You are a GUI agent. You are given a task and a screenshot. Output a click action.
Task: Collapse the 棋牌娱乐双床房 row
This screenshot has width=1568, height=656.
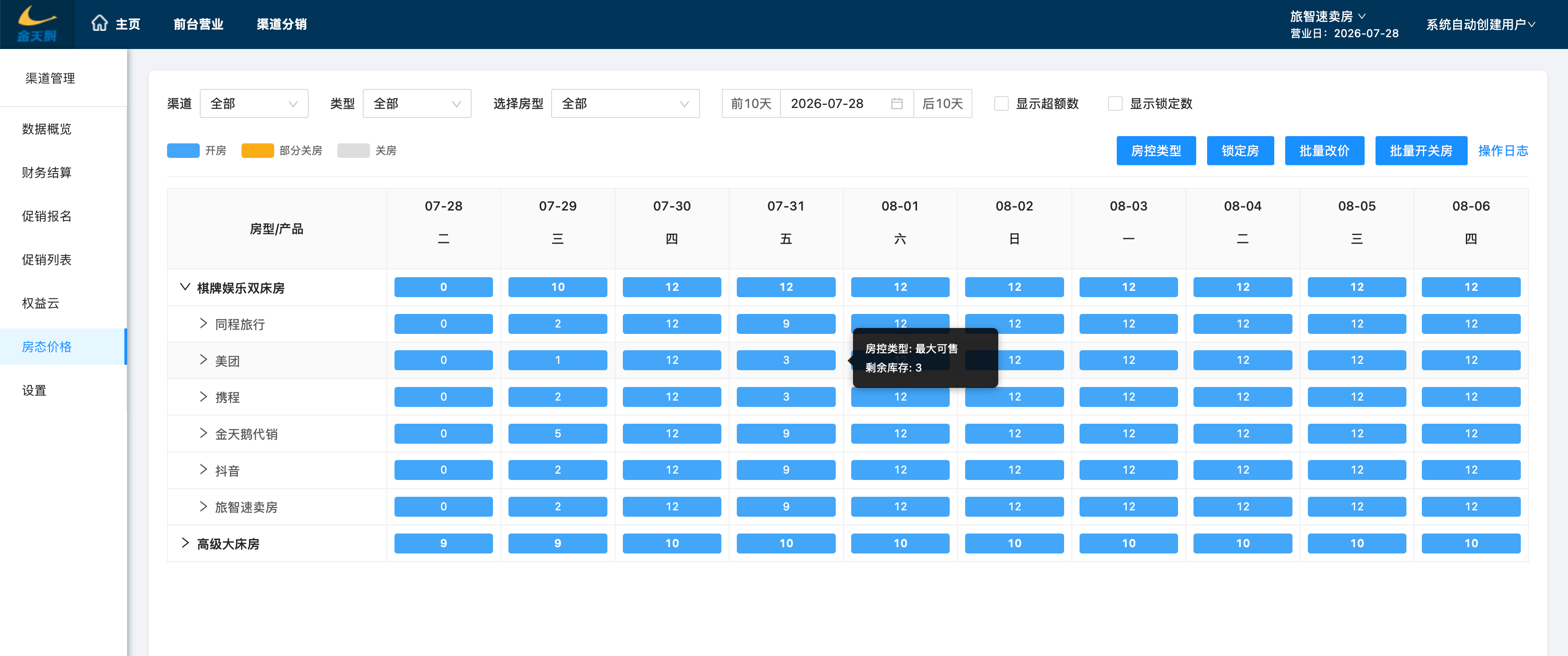[185, 287]
